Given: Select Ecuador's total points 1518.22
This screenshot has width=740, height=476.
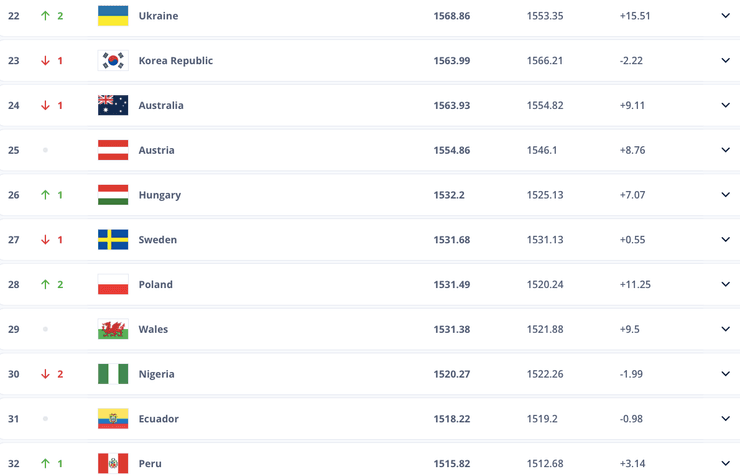Looking at the screenshot, I should [452, 419].
